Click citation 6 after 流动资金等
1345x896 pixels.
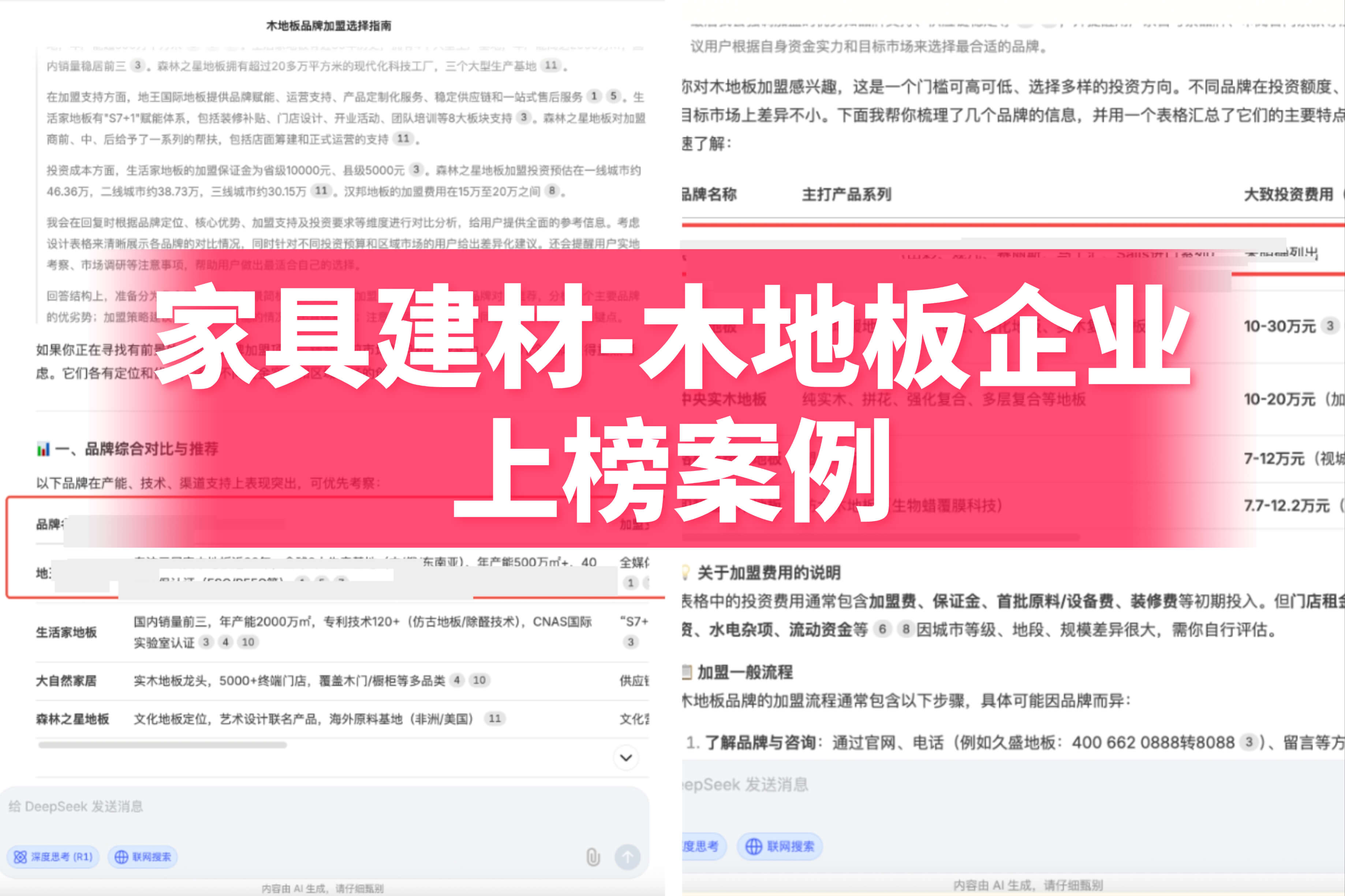pyautogui.click(x=882, y=629)
